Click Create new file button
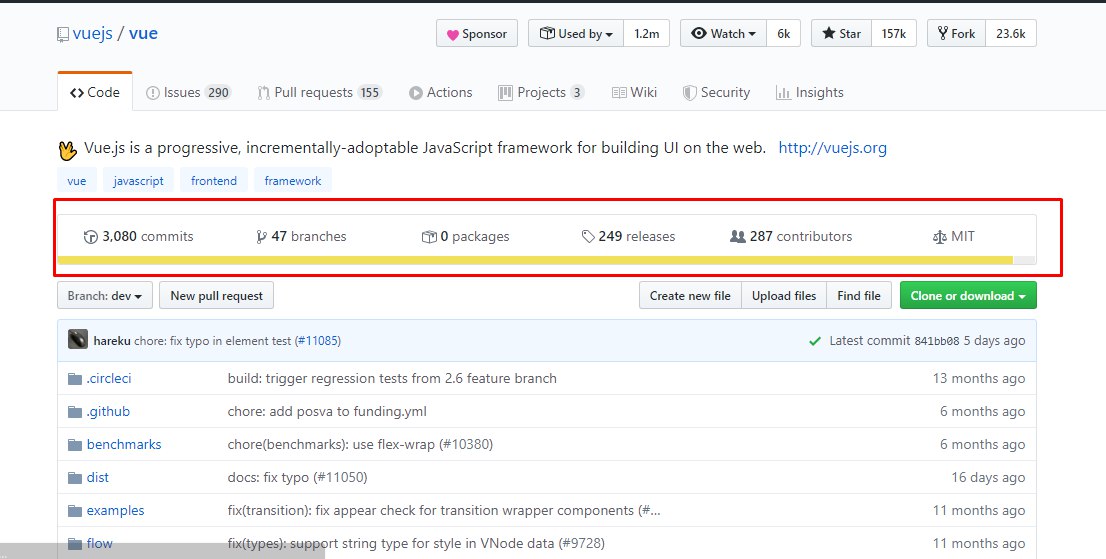Viewport: 1106px width, 559px height. point(690,295)
